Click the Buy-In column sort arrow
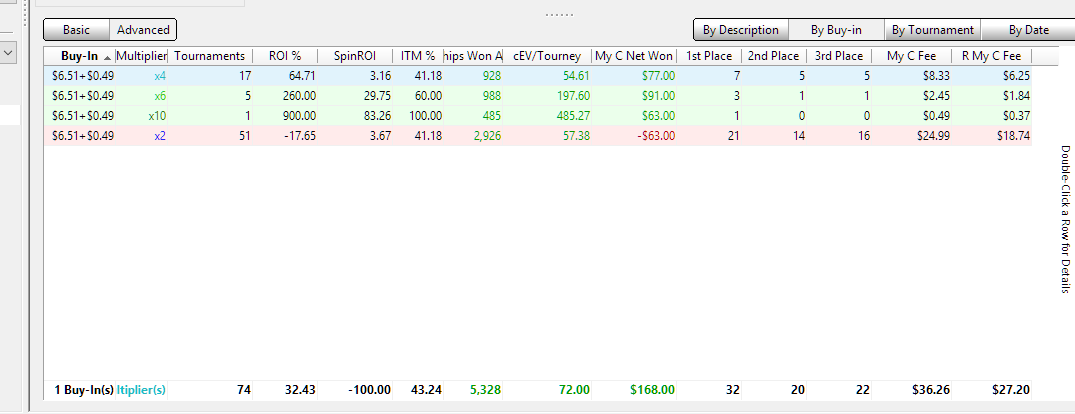Viewport: 1075px width, 414px height. click(107, 57)
